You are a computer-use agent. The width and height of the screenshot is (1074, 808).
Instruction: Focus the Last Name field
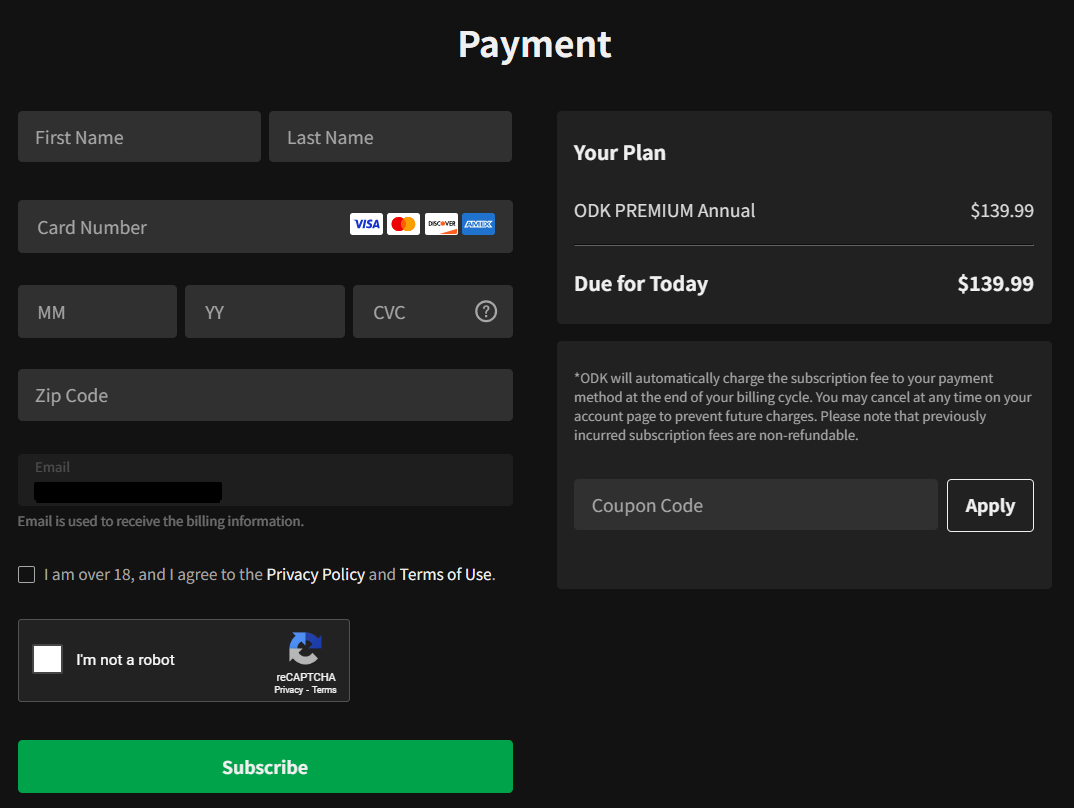pos(390,137)
